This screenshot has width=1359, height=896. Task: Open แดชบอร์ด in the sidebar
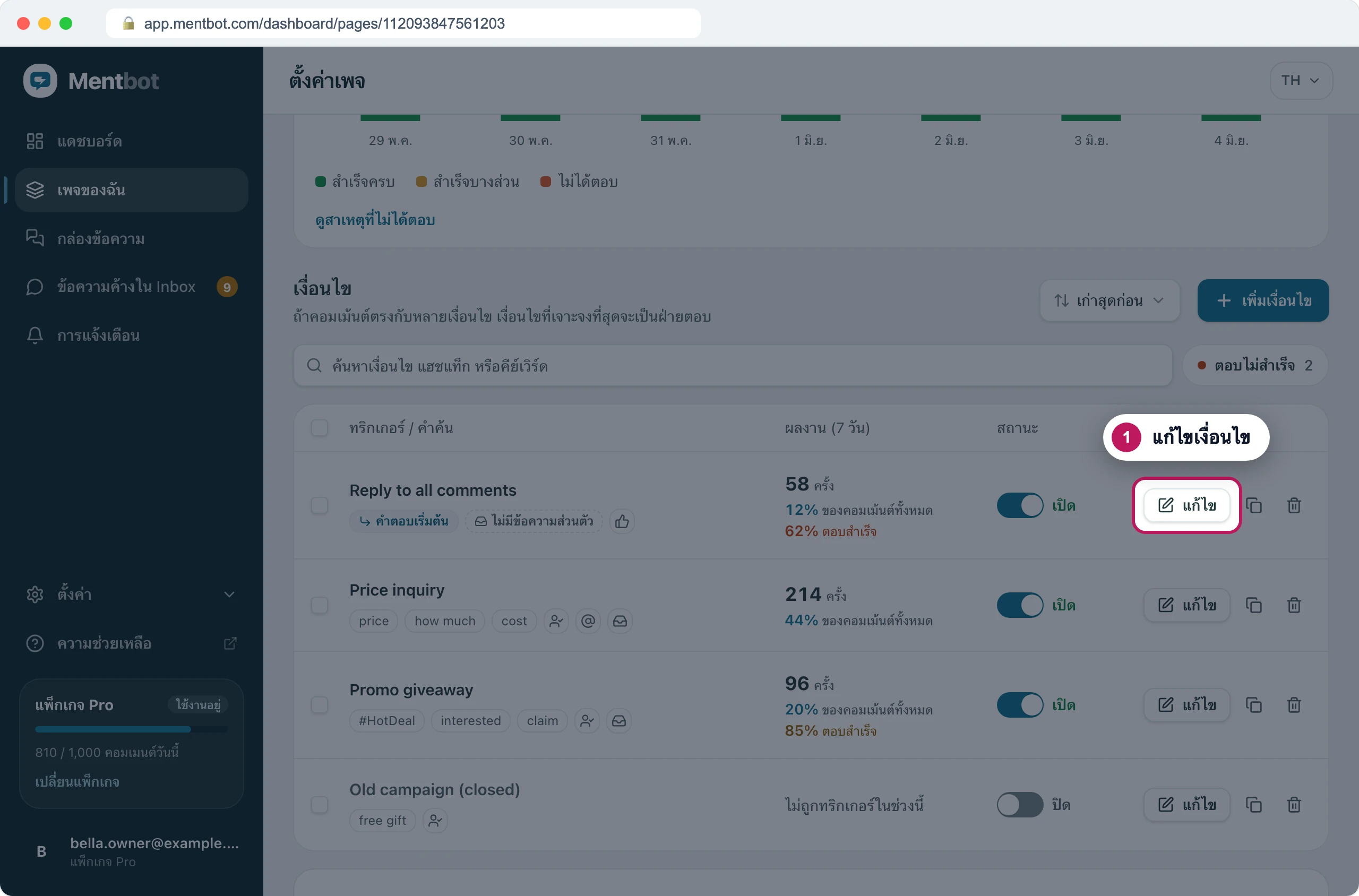coord(132,141)
